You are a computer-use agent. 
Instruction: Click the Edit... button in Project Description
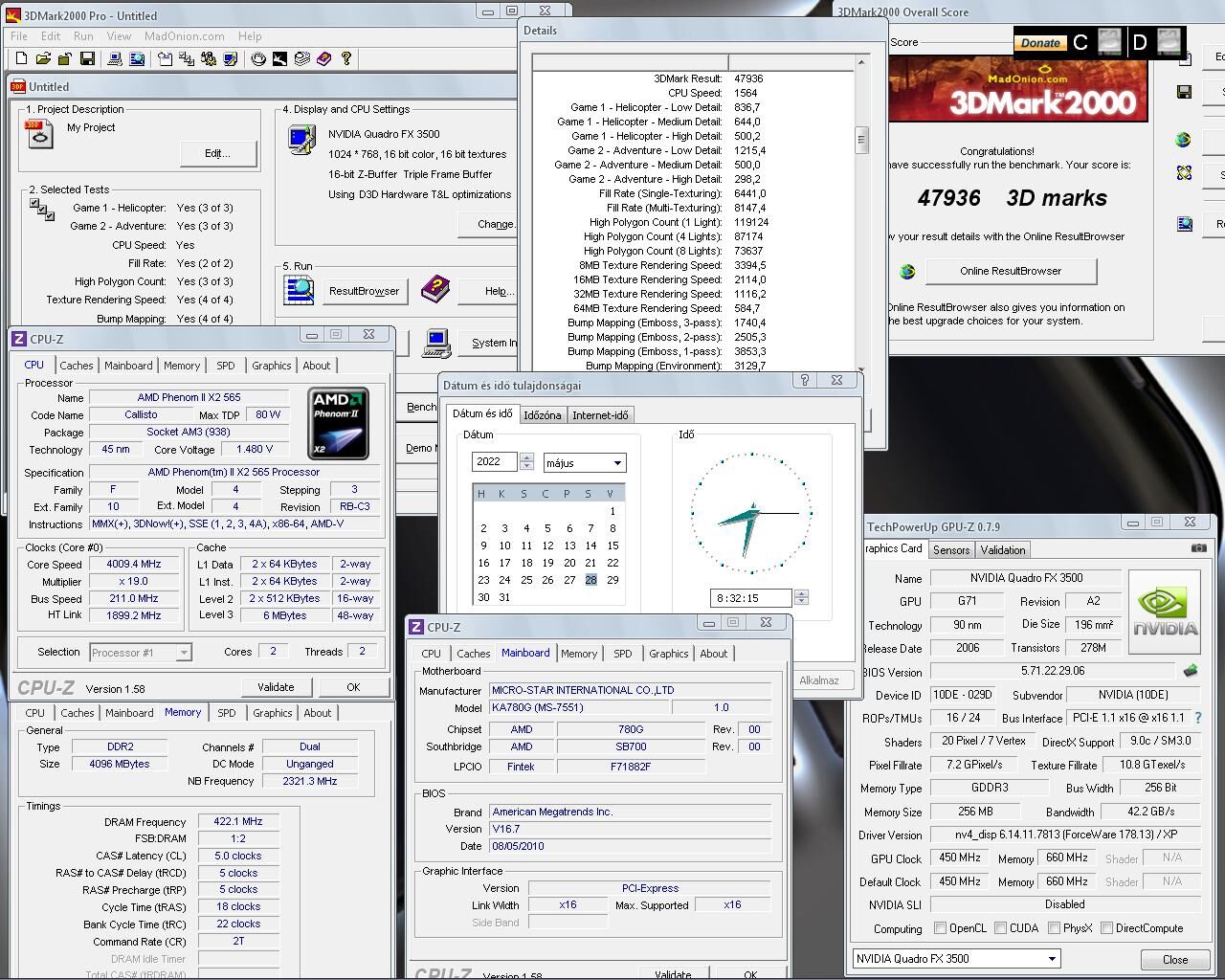217,153
